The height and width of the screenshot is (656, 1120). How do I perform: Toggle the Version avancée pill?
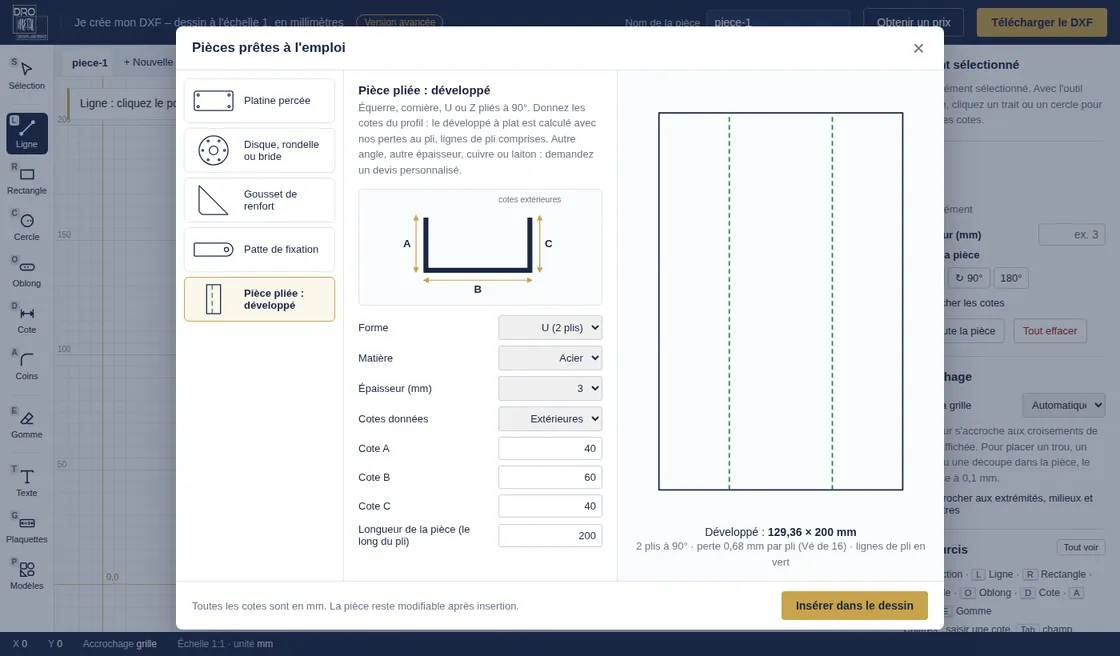399,22
